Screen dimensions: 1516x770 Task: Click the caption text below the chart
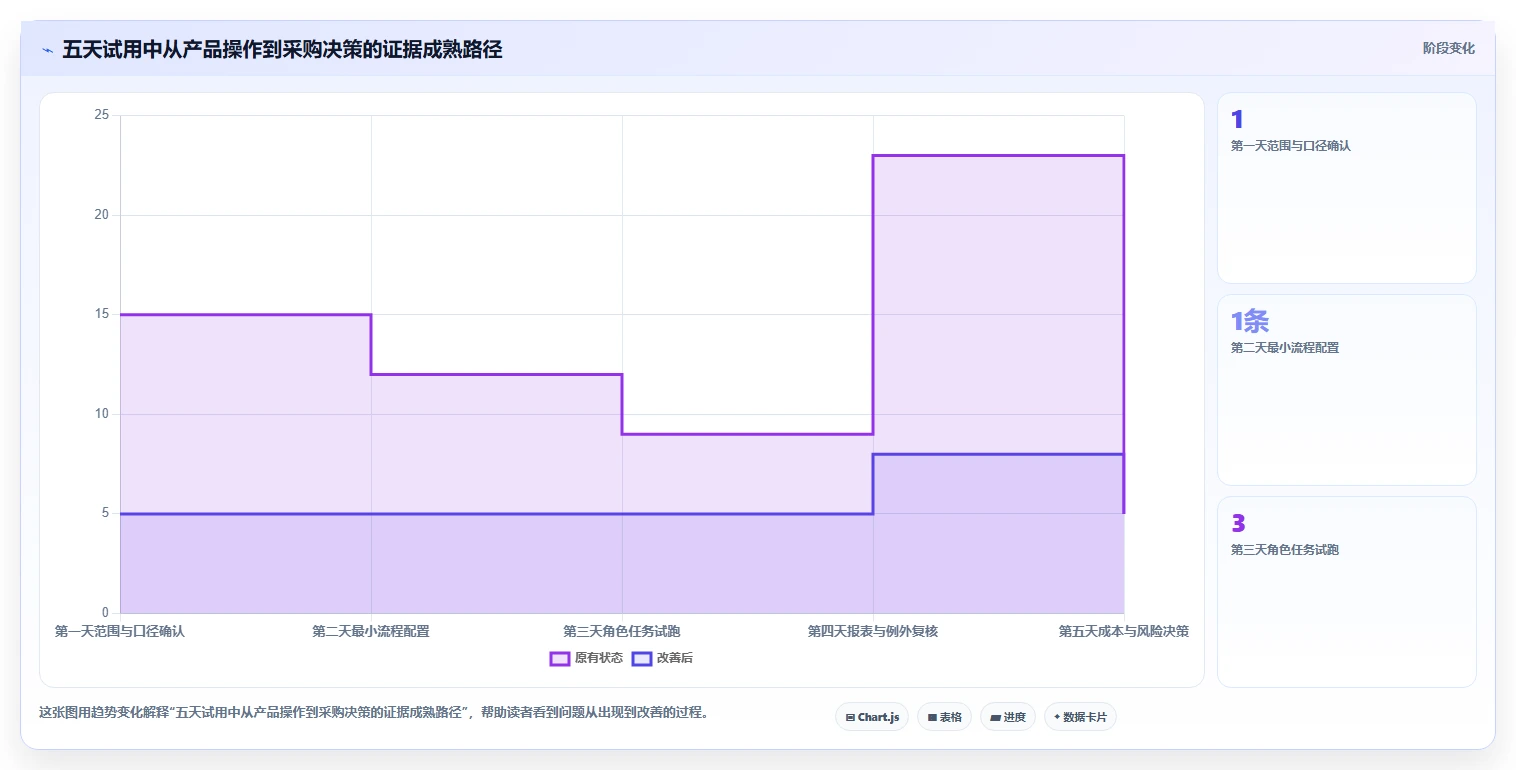click(x=373, y=713)
